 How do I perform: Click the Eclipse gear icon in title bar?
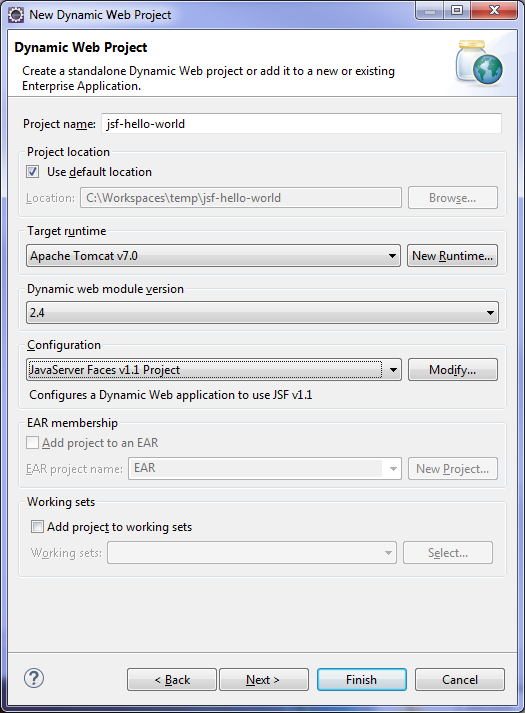16,15
